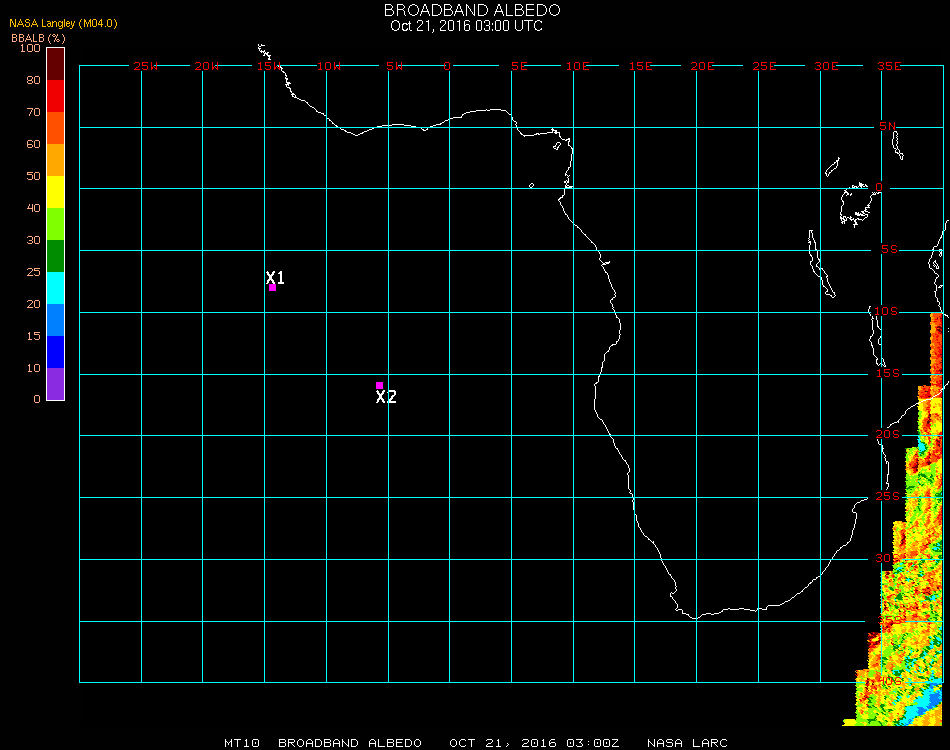Screen dimensions: 950x750
Task: Click the 35E longitude label
Action: 889,66
